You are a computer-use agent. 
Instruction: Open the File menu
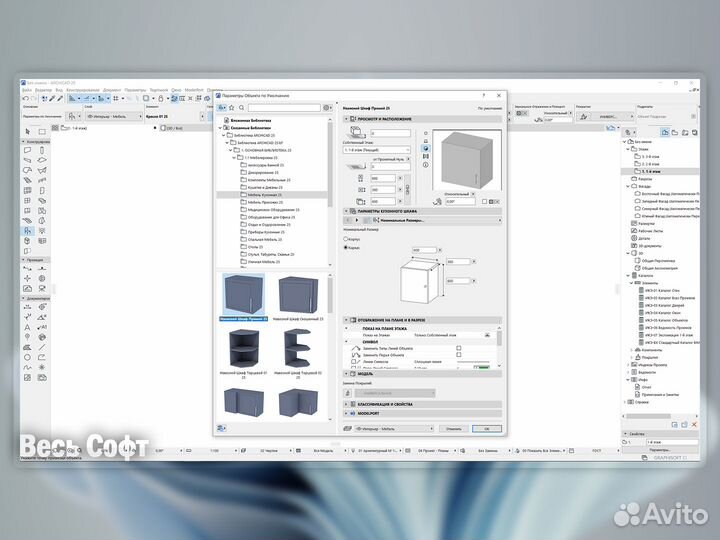[x=27, y=90]
